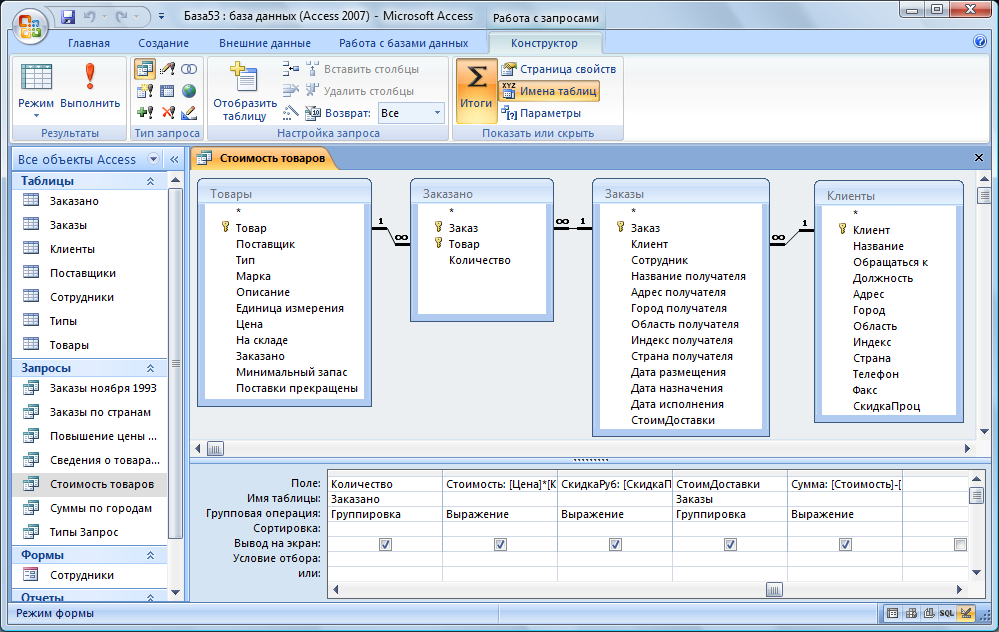Click the design grid horizontal scroll thumb
The width and height of the screenshot is (999, 632).
tap(774, 589)
